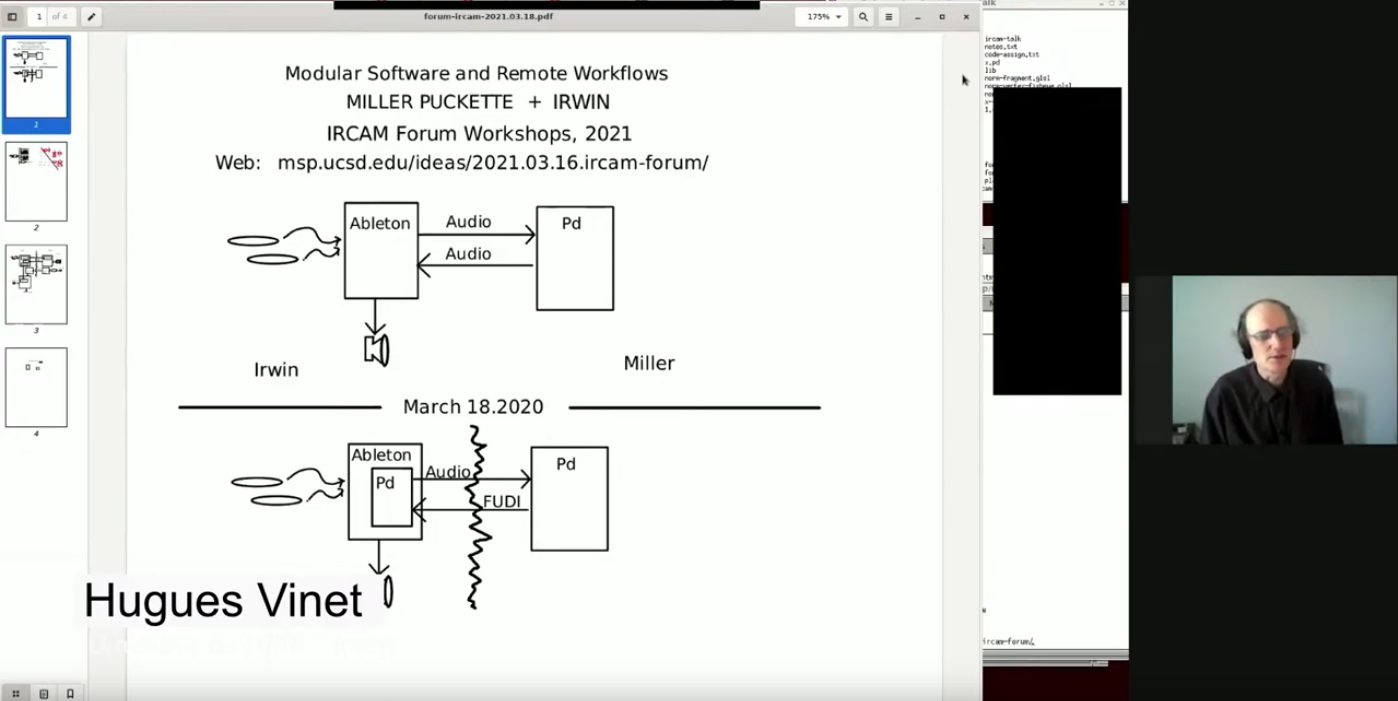The height and width of the screenshot is (701, 1398).
Task: Expand the 175% zoom dropdown
Action: tap(823, 17)
